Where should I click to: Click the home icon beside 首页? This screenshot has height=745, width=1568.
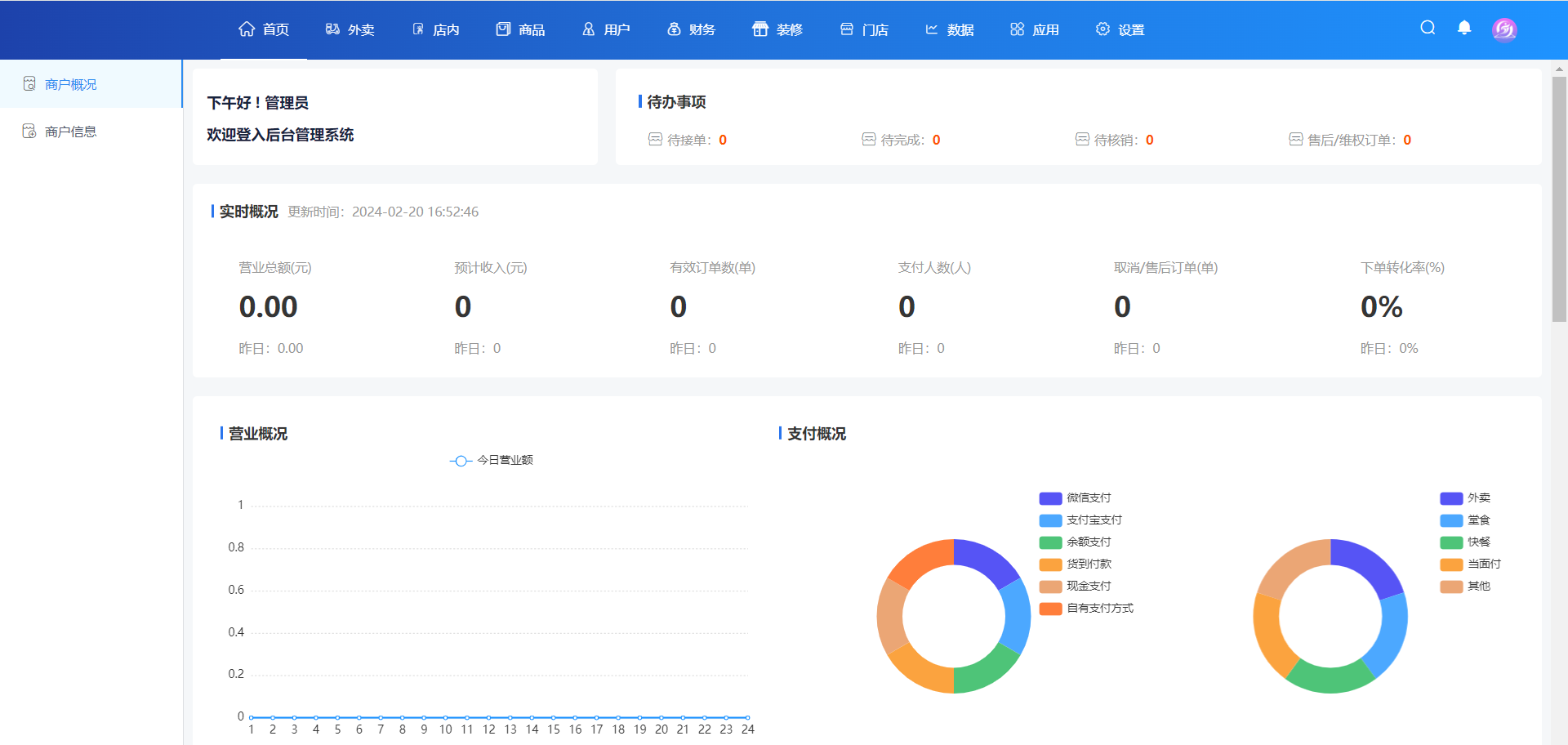point(247,29)
